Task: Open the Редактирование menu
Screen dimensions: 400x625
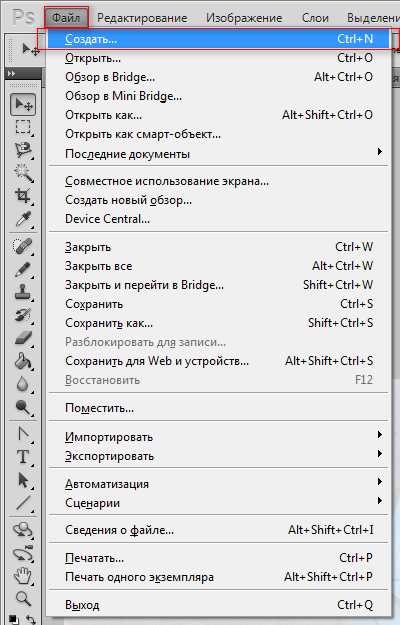Action: [142, 18]
